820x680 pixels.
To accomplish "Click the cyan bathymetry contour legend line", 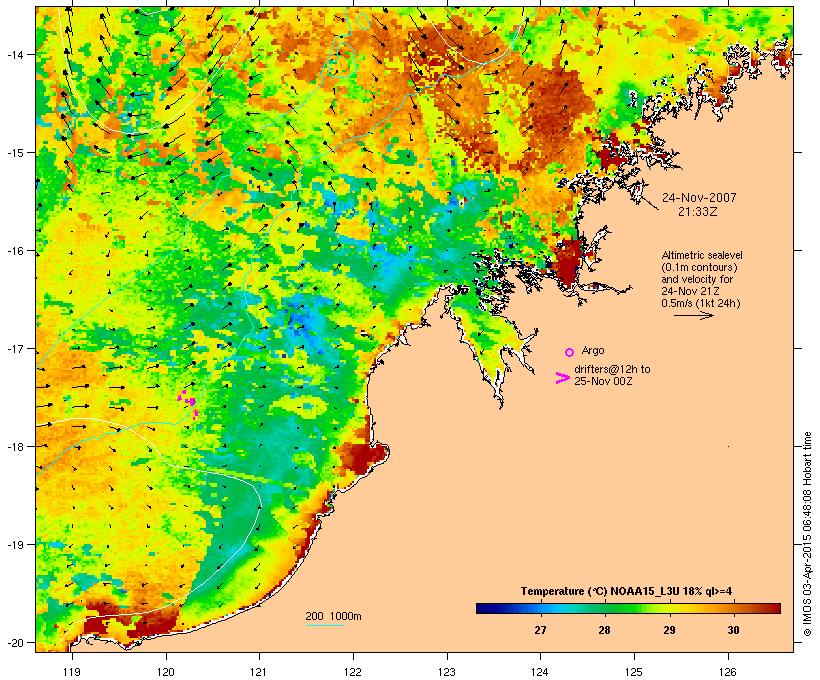I will click(324, 625).
